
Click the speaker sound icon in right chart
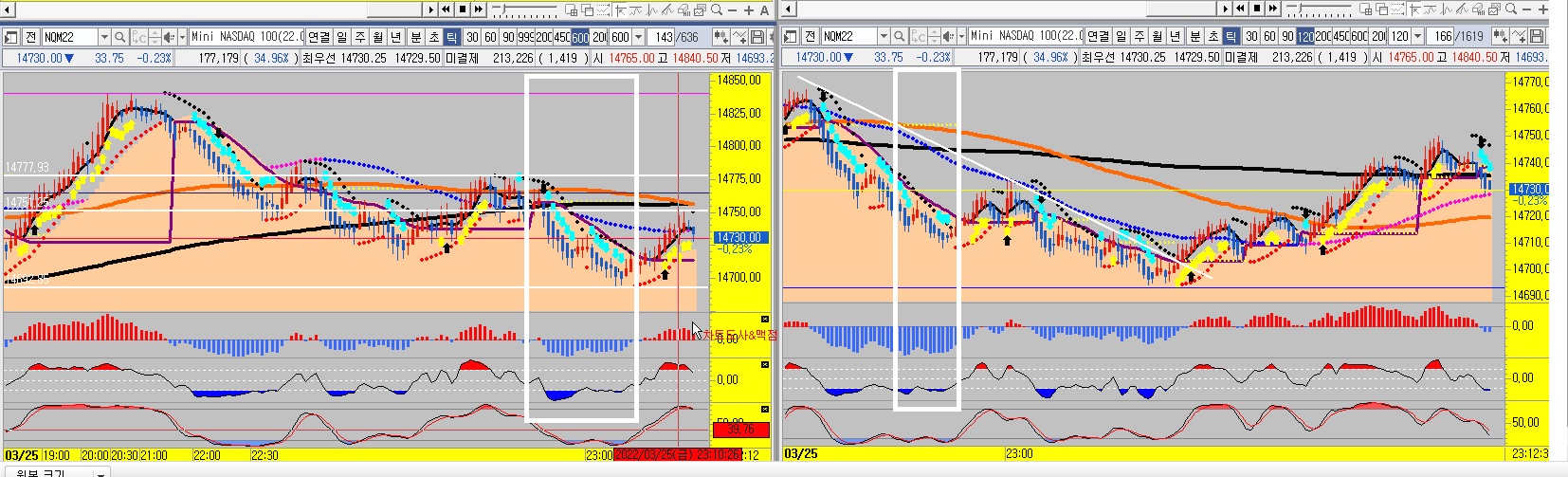coord(948,37)
